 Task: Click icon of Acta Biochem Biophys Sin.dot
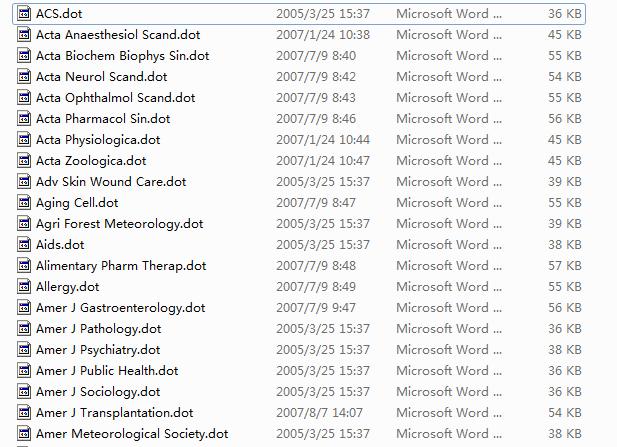(x=24, y=56)
